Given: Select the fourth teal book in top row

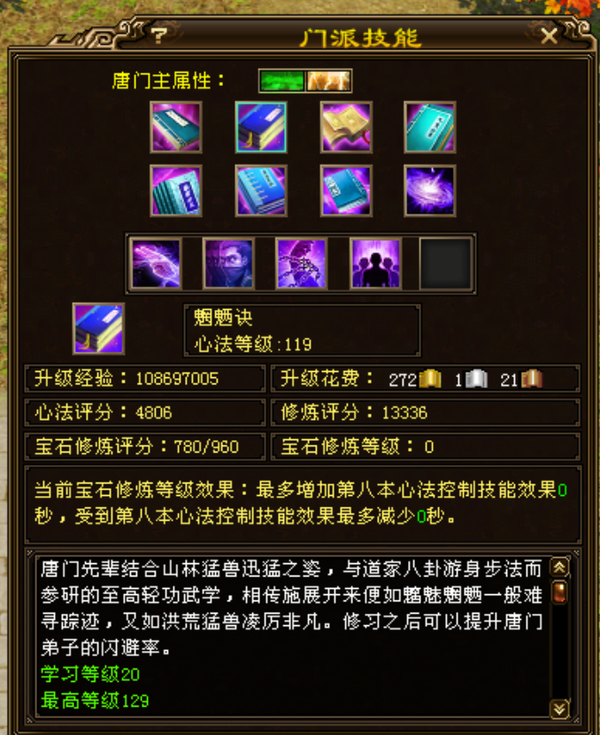Looking at the screenshot, I should tap(430, 127).
